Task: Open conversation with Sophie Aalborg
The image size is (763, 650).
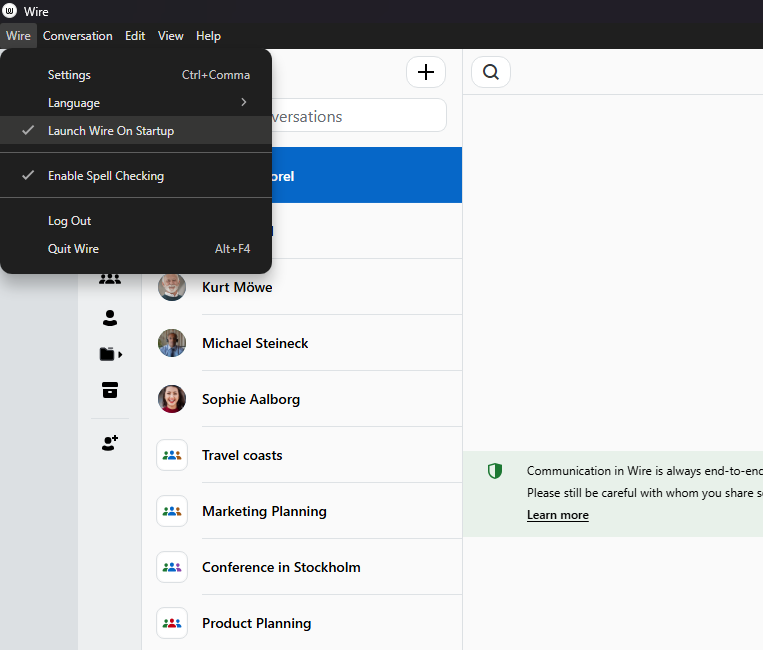Action: pos(302,399)
